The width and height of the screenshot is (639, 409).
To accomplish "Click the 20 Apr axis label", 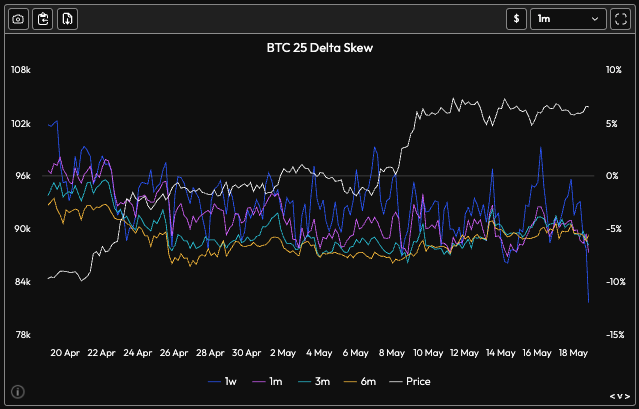I will (65, 353).
